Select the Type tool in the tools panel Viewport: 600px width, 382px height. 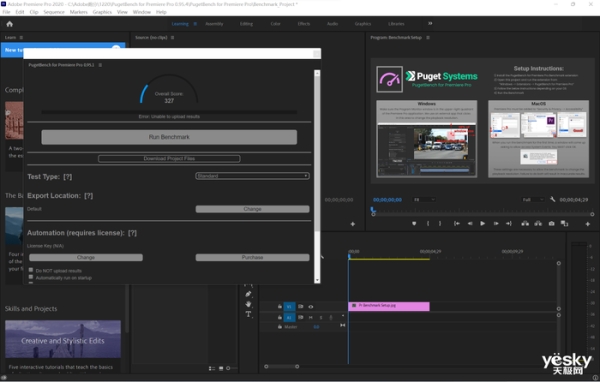coord(248,314)
